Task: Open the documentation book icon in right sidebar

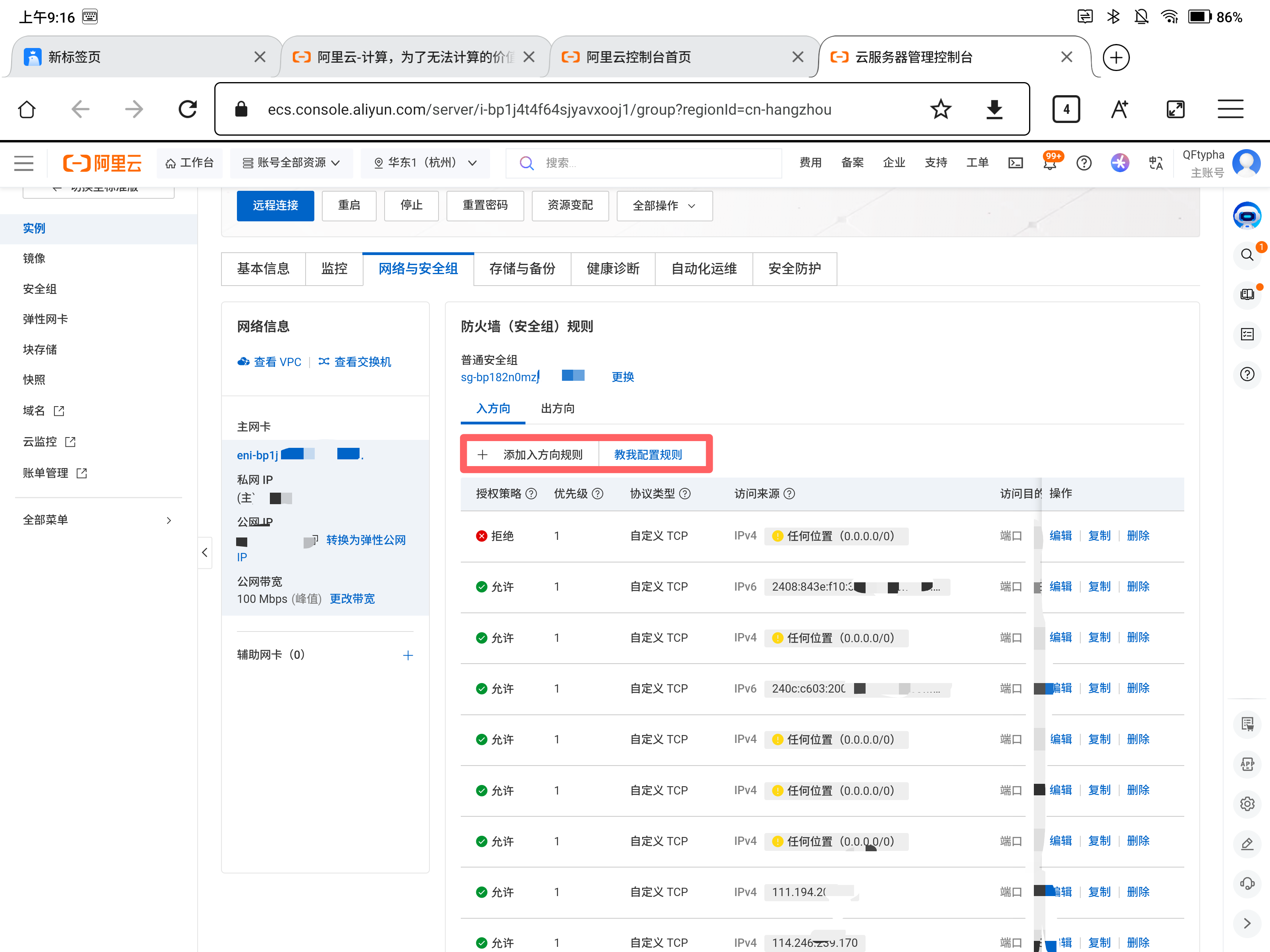Action: click(x=1247, y=294)
